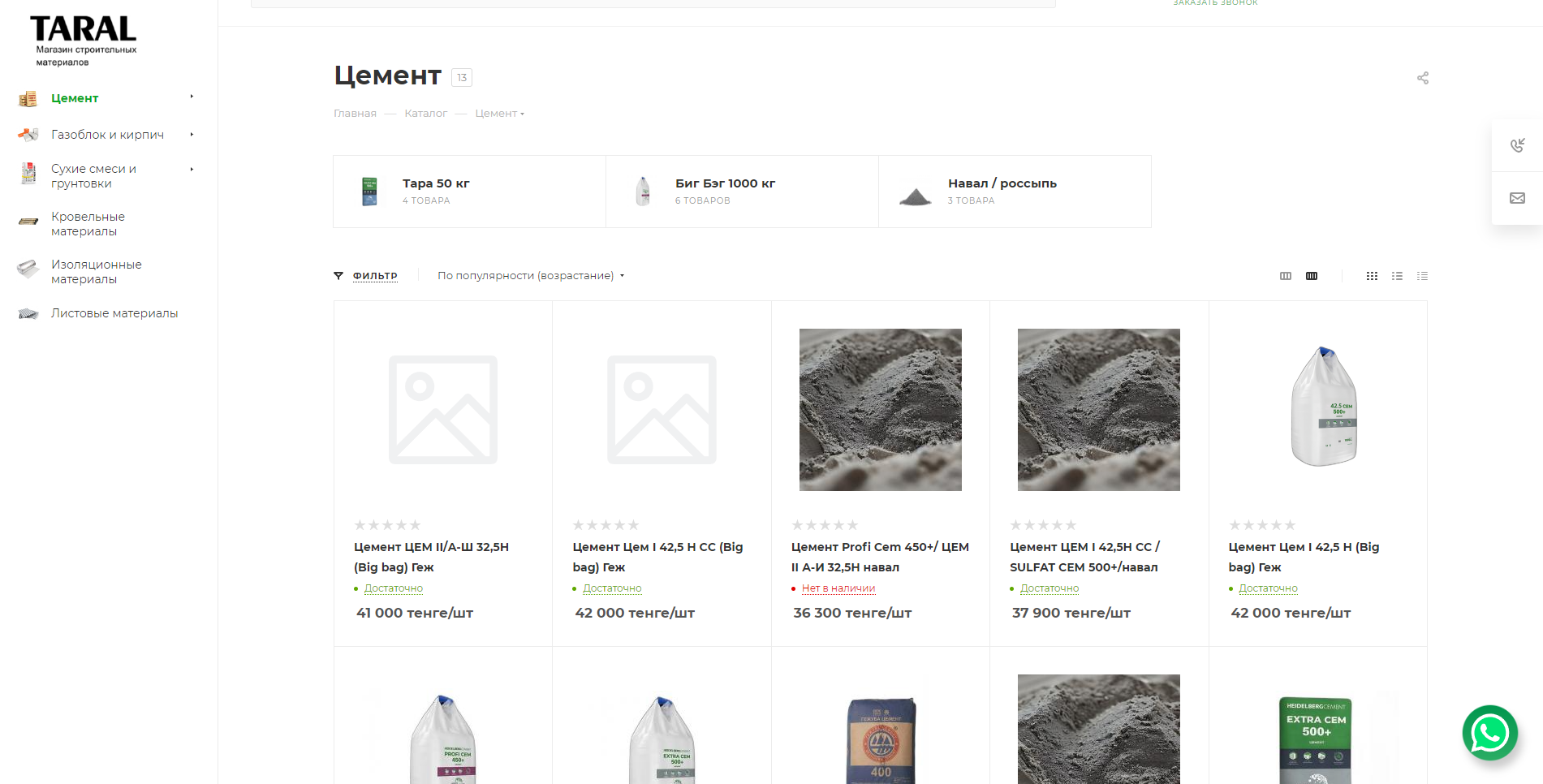This screenshot has height=784, width=1543.
Task: Expand the Газоблок и кирпич submenu arrow
Action: click(192, 135)
